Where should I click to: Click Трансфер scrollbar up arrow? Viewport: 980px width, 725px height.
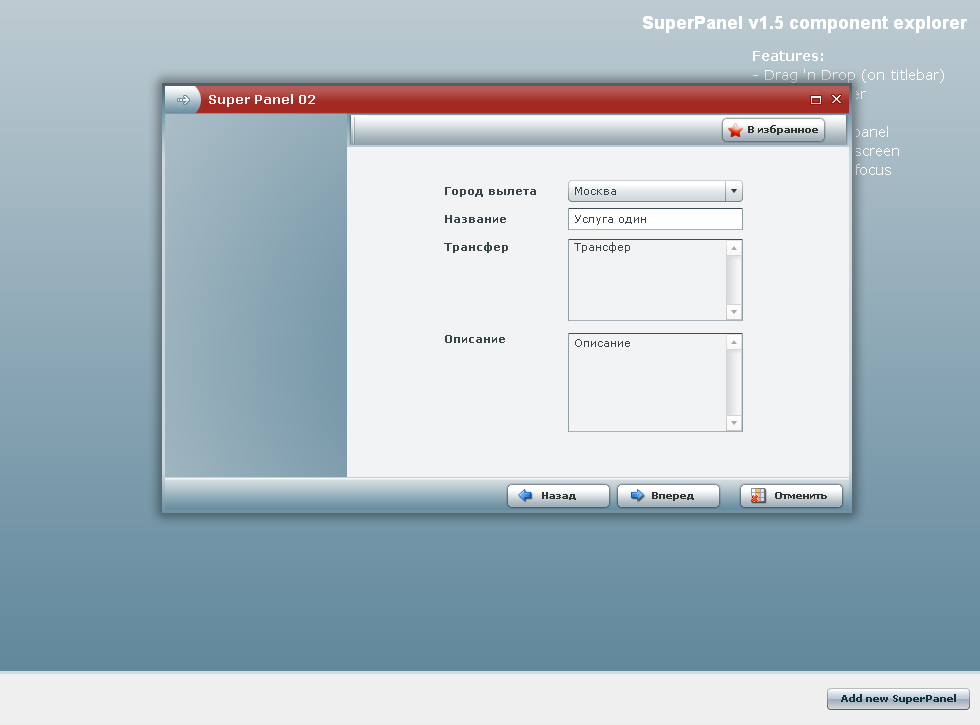click(x=734, y=249)
